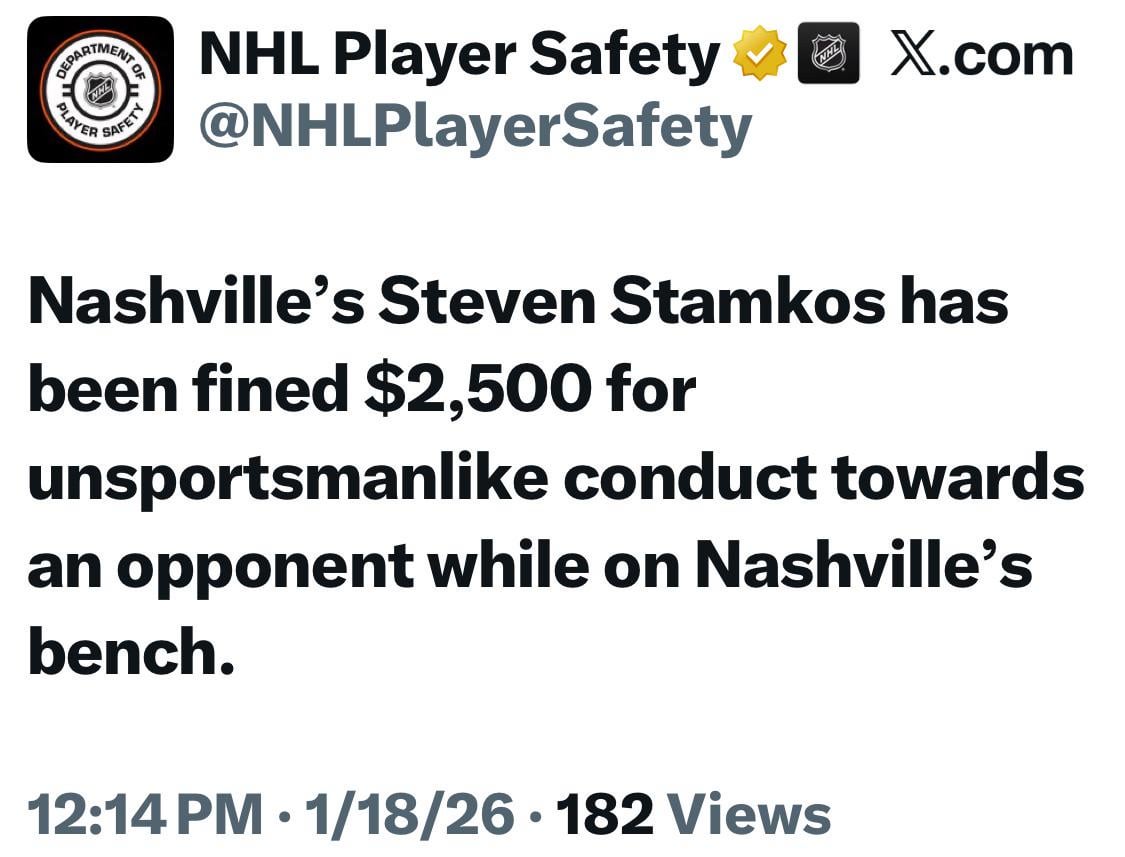Click the 1/18/26 post date

pyautogui.click(x=408, y=813)
